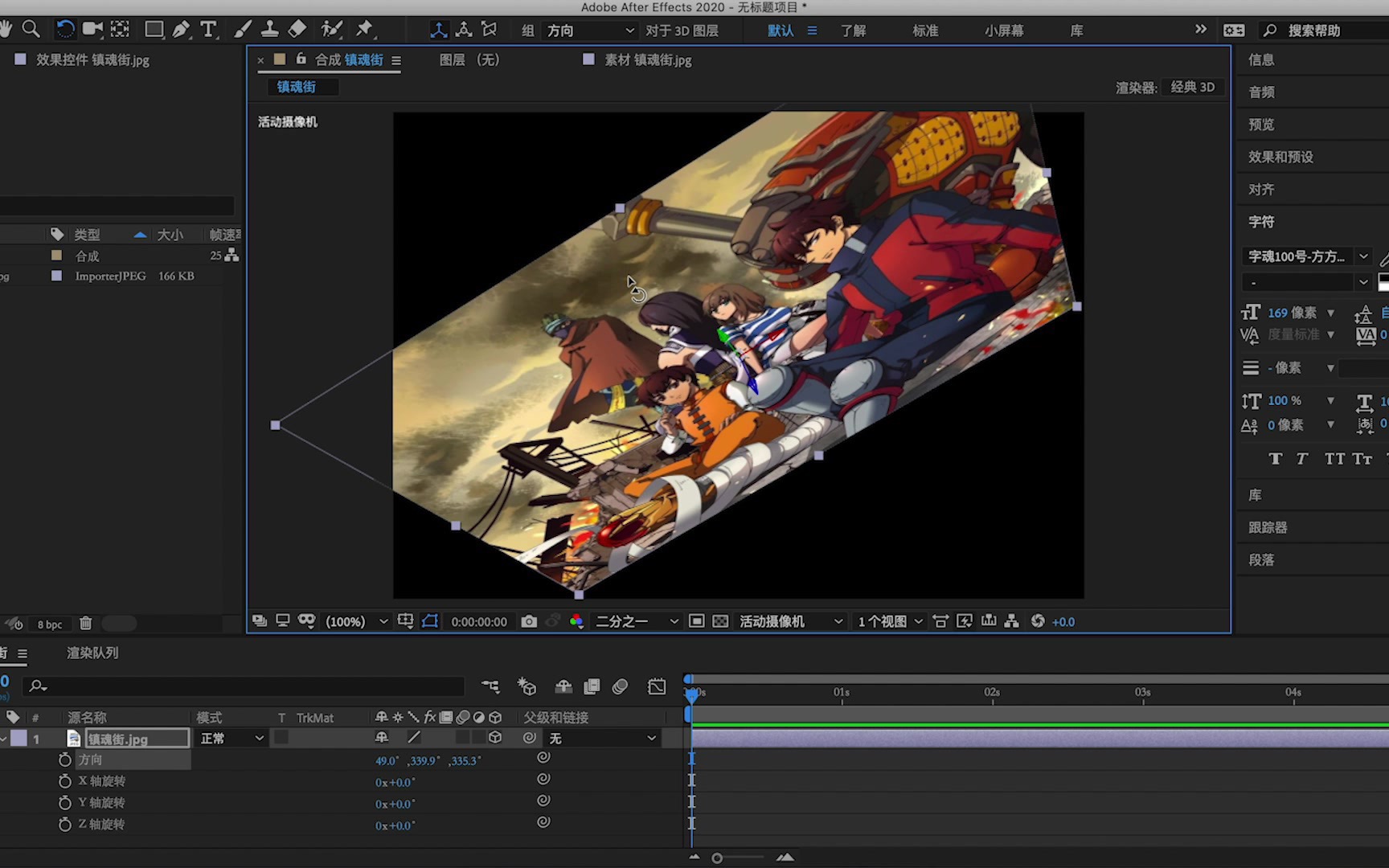Toggle the stopwatch on X 轴旋转
The image size is (1389, 868).
65,780
